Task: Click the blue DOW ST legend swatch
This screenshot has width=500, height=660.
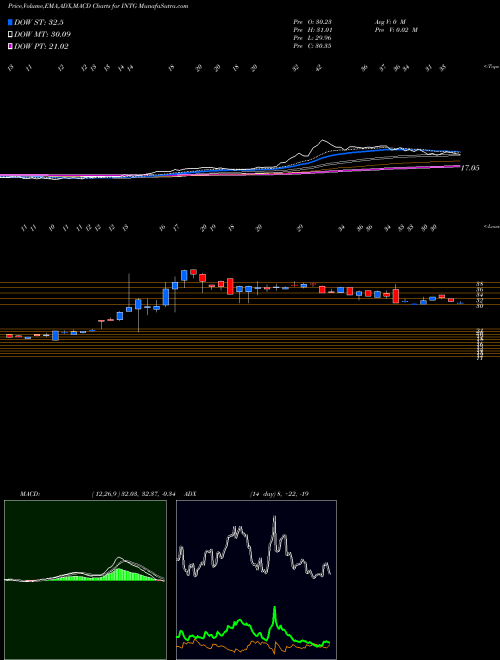Action: coord(10,23)
